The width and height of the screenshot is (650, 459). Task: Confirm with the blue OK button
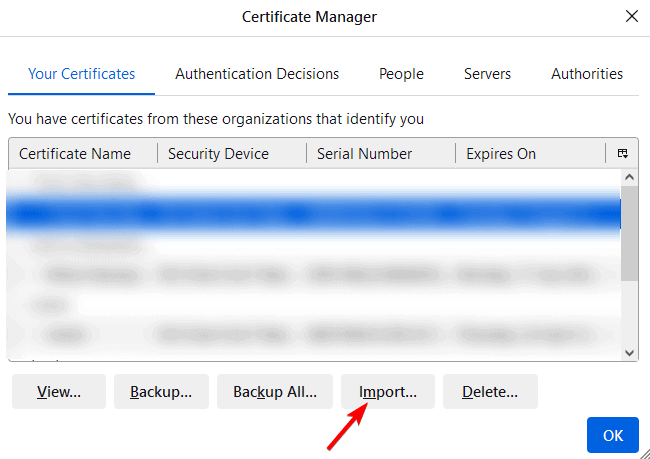tap(613, 436)
